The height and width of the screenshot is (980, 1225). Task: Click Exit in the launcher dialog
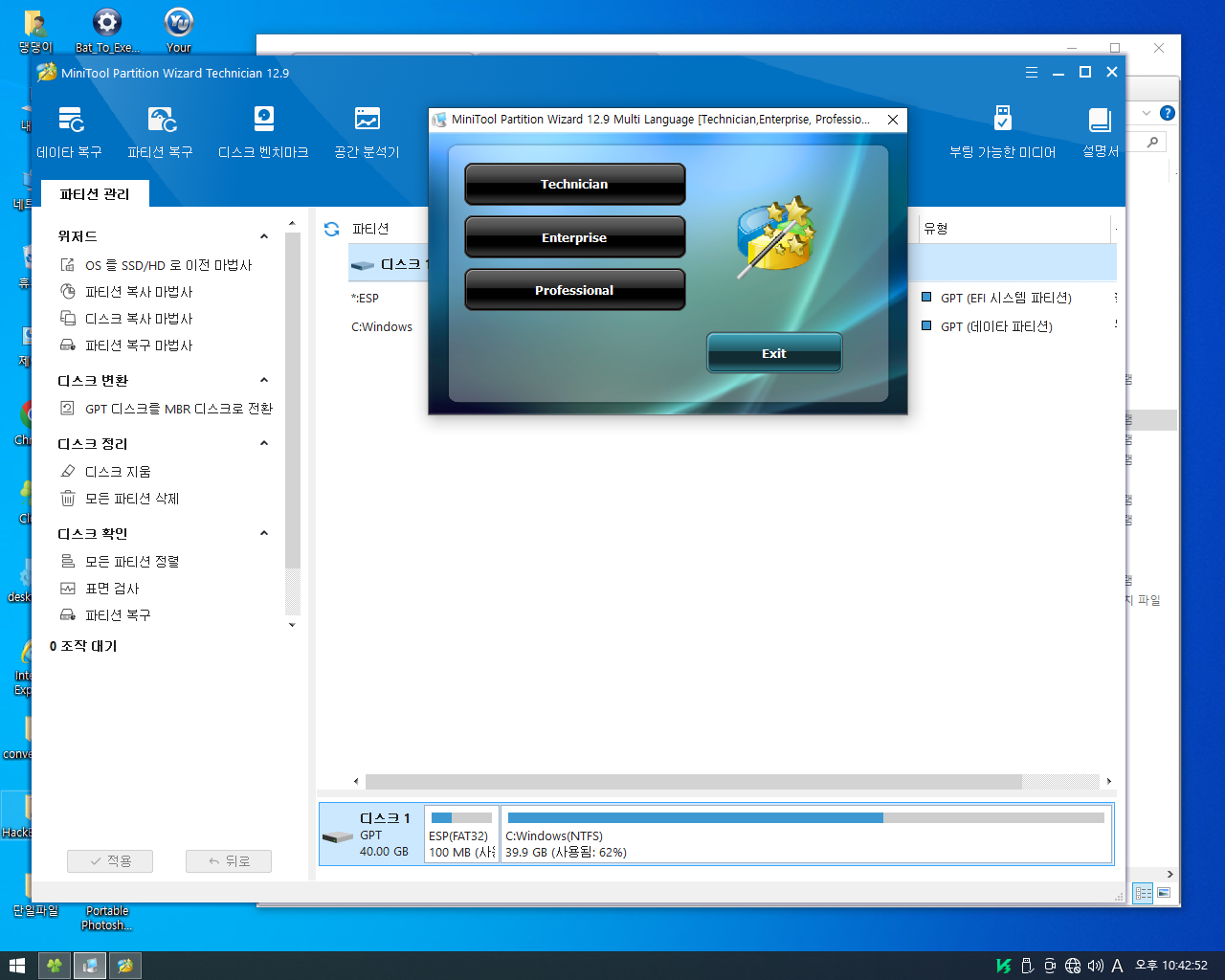click(x=774, y=353)
